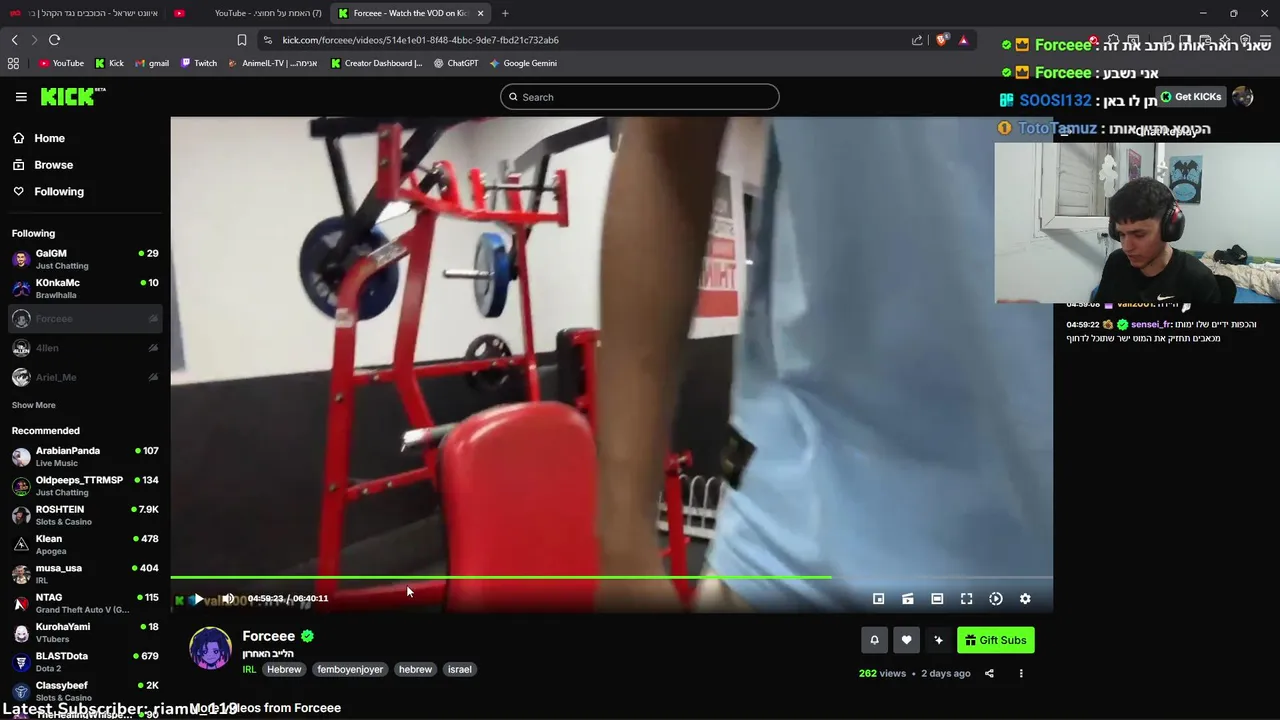1280x720 pixels.
Task: Open GalGM's channel in the Following list
Action: click(x=85, y=259)
